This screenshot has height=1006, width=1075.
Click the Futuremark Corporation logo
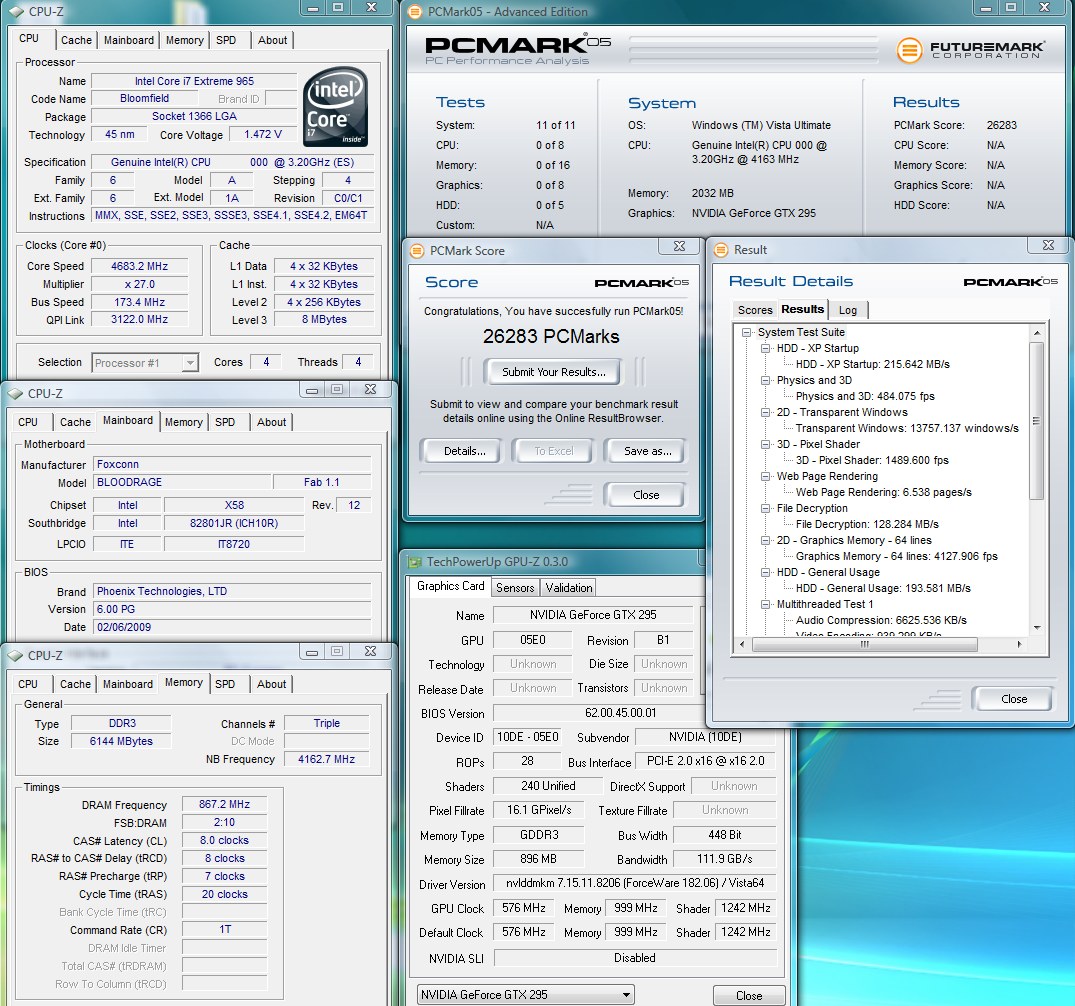(970, 50)
